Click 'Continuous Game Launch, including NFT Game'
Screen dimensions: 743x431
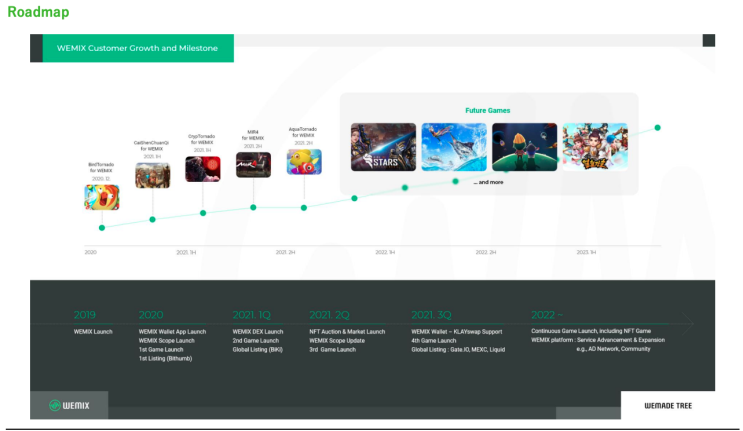point(591,331)
